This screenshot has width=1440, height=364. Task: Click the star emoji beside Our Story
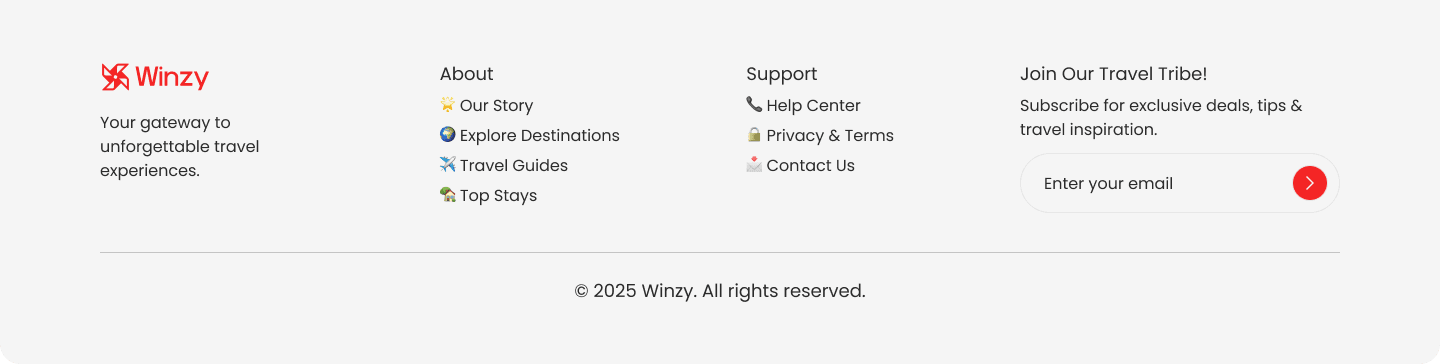point(447,104)
